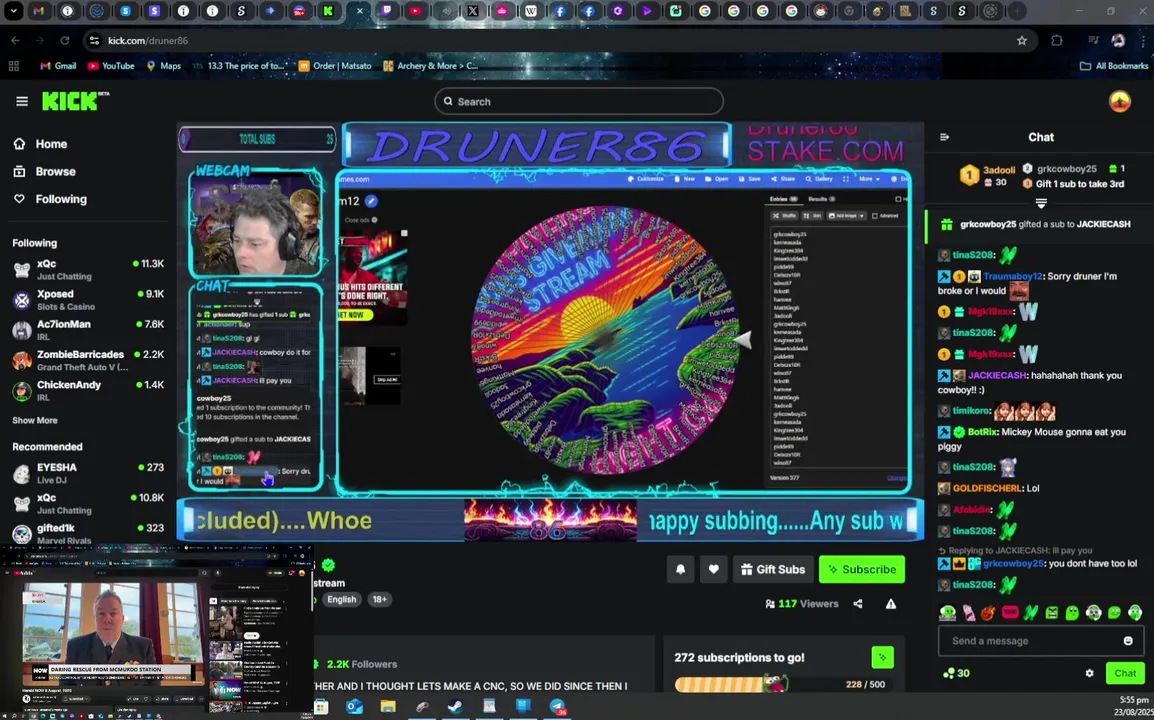Focus the Kick search box
Screen dimensions: 1154x720
tap(579, 102)
